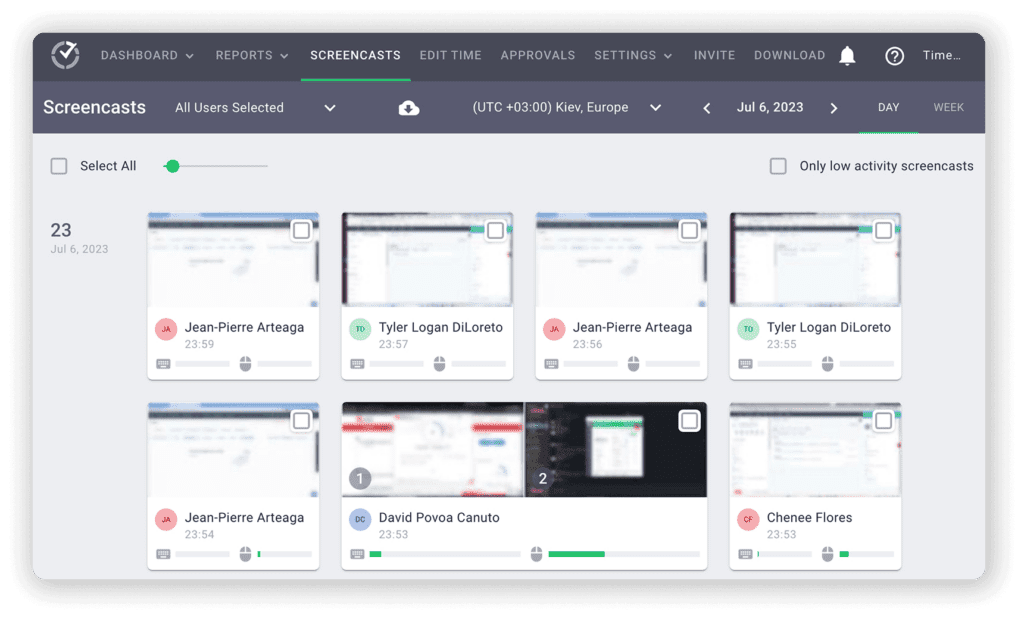Click the cloud export icon next to user filter

point(409,107)
